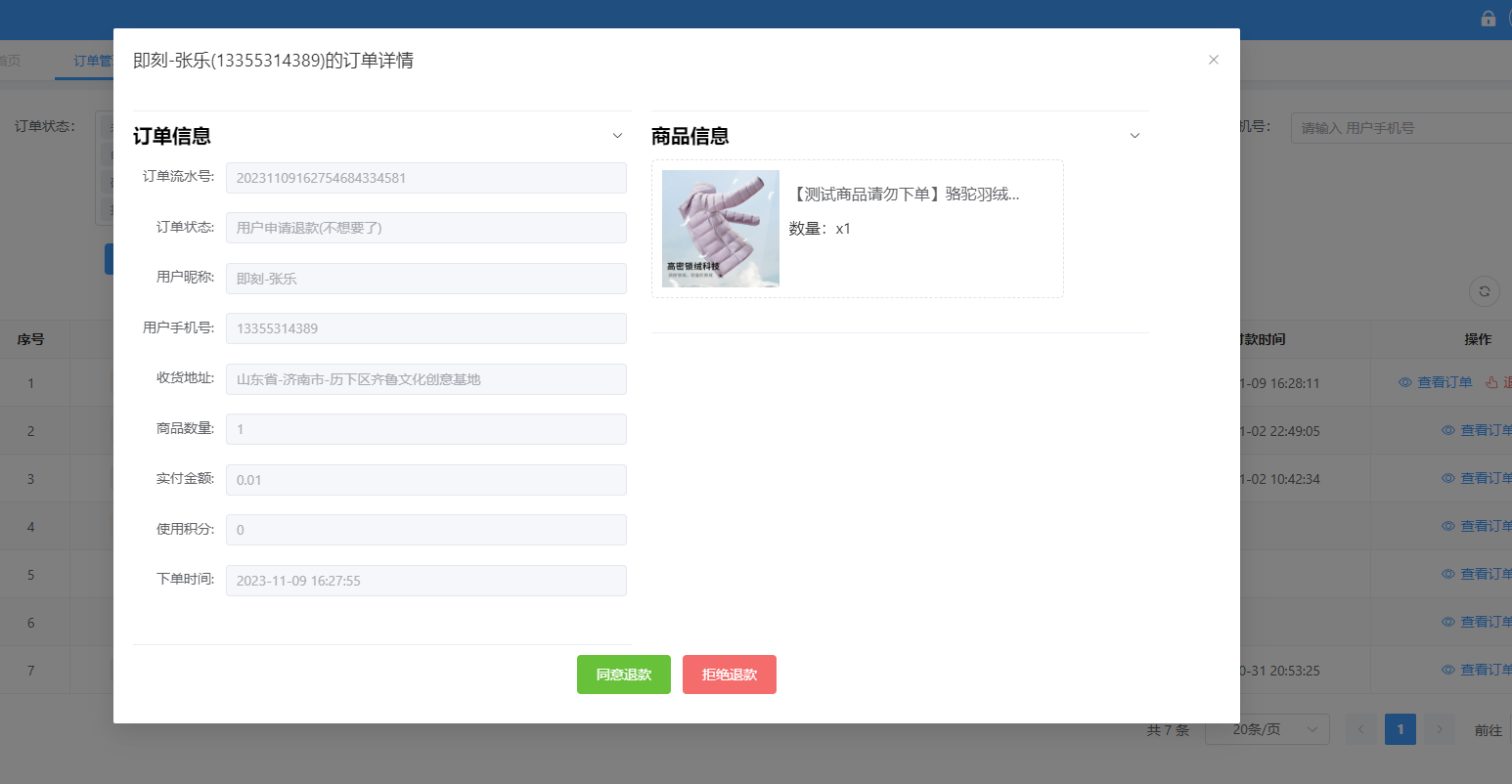
Task: Open the 20条/页 page size dropdown
Action: coord(1267,729)
